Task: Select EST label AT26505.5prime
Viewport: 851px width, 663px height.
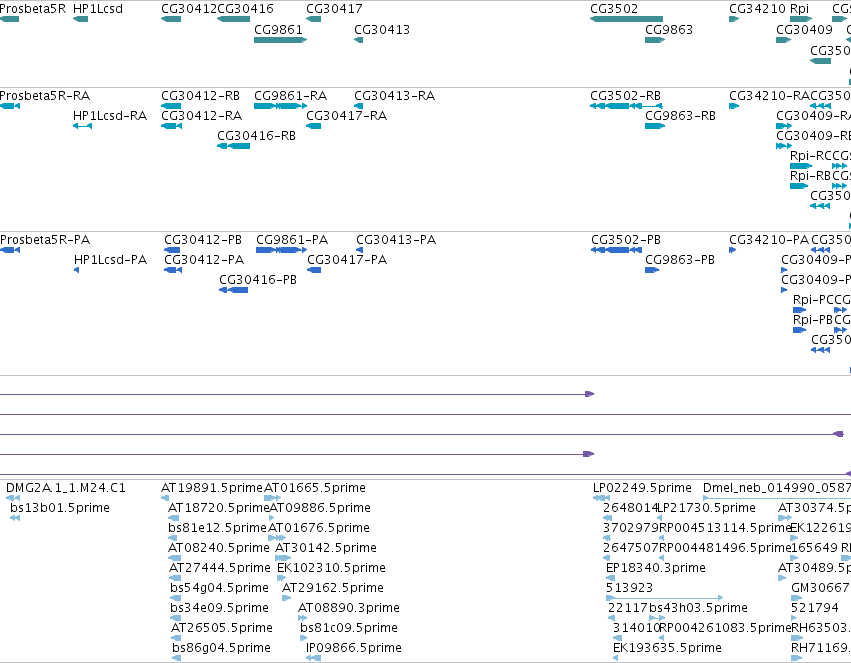Action: pyautogui.click(x=221, y=628)
